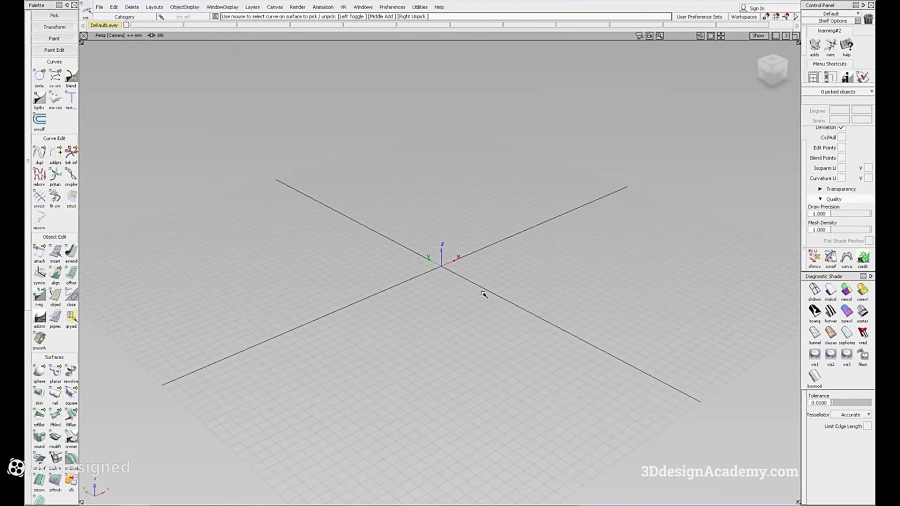Viewport: 900px width, 506px height.
Task: Select the smooth tool in Object Edit
Action: (39, 338)
